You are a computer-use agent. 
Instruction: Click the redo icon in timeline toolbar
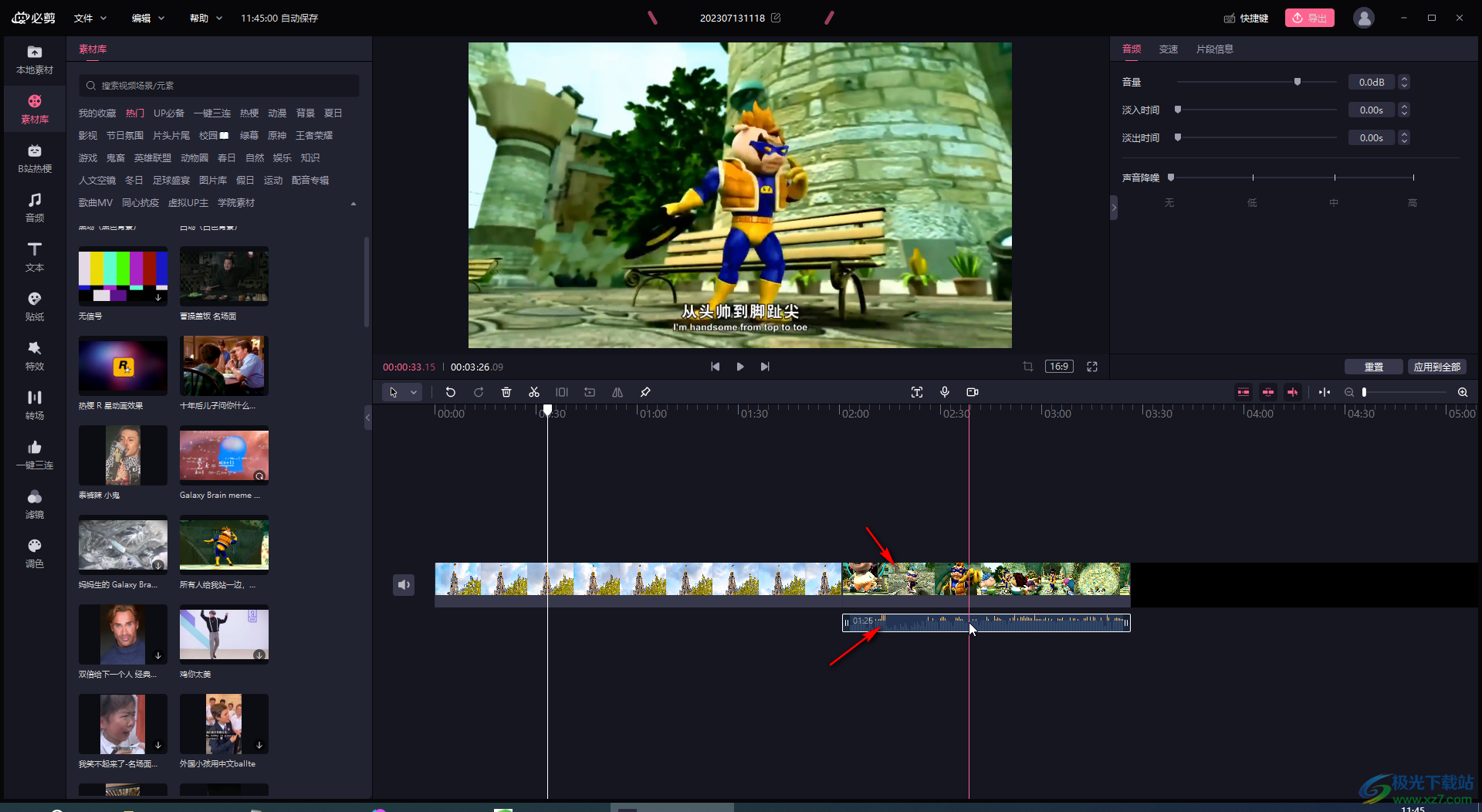tap(479, 392)
